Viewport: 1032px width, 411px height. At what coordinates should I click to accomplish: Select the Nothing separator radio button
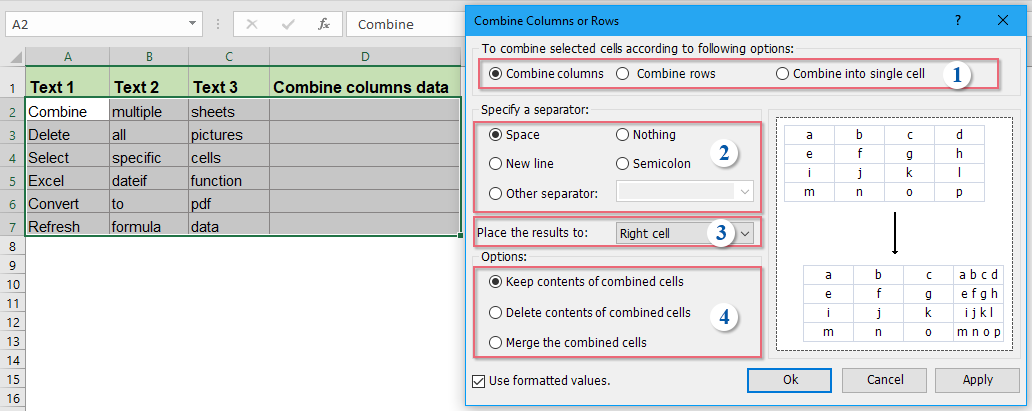[x=623, y=134]
